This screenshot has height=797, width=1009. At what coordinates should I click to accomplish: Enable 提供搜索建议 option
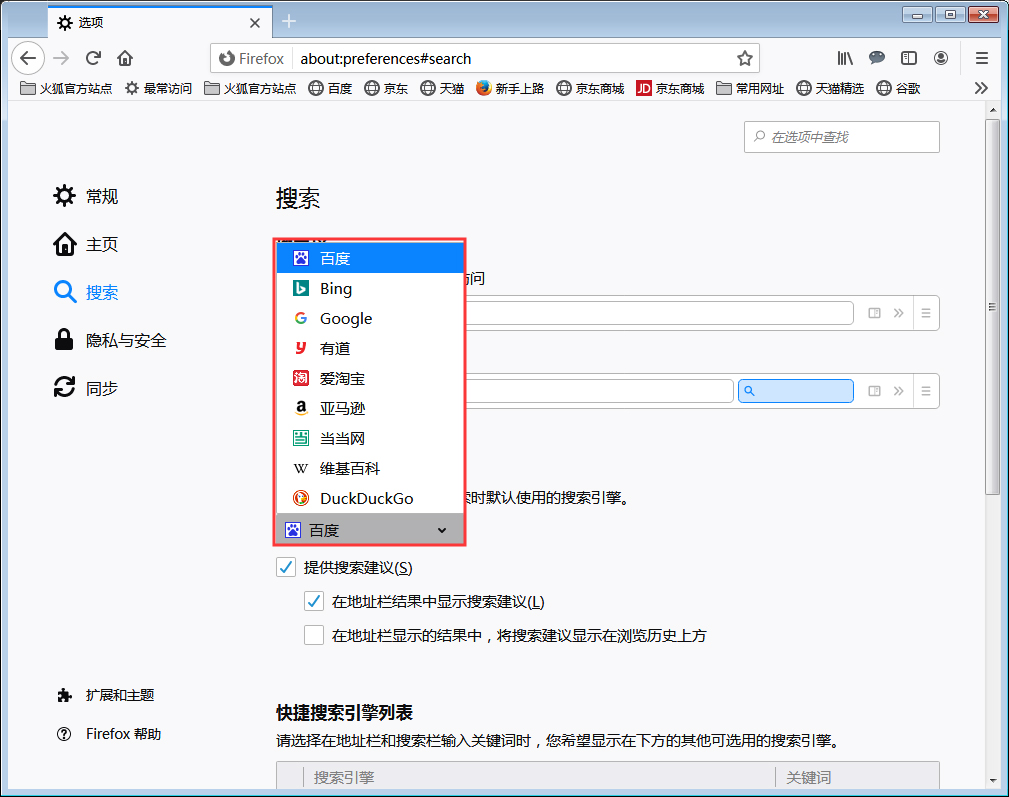(285, 566)
